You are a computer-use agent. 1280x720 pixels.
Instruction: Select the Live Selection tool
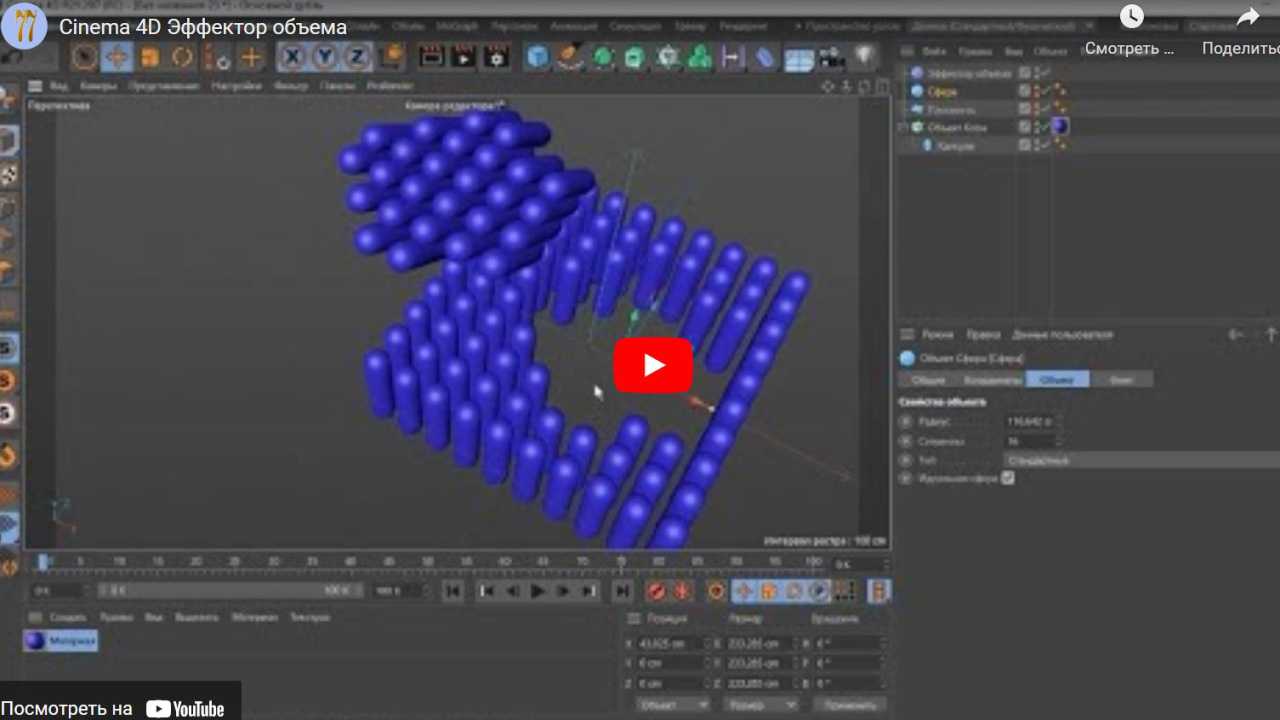84,57
